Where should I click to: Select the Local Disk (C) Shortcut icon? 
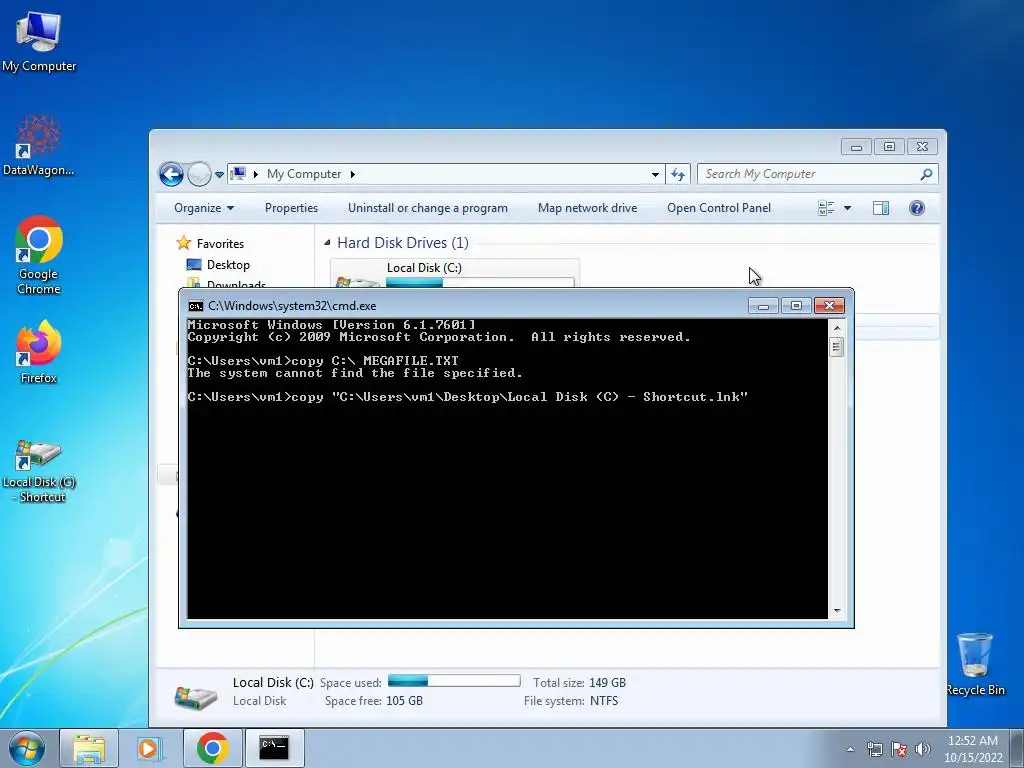tap(39, 470)
